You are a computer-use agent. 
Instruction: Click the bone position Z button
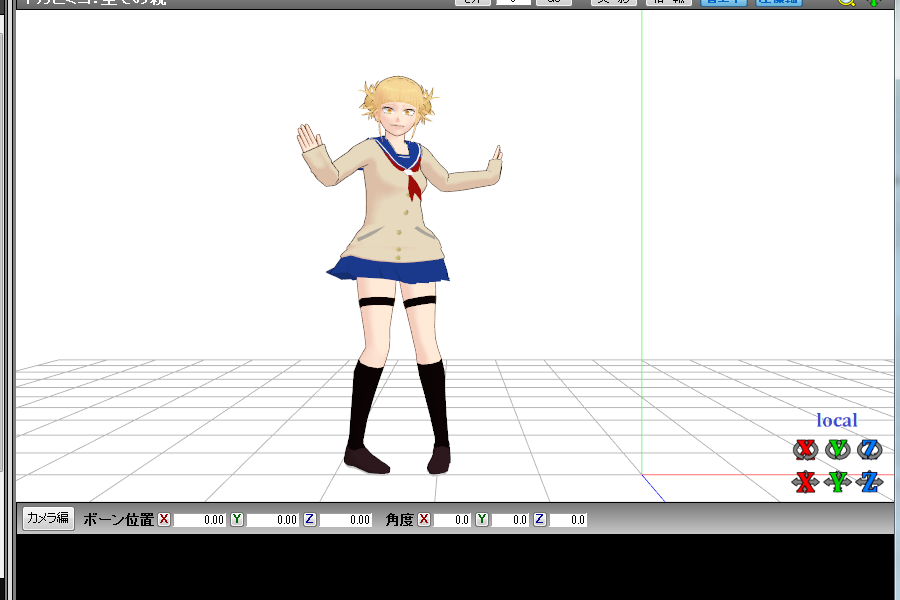(309, 519)
